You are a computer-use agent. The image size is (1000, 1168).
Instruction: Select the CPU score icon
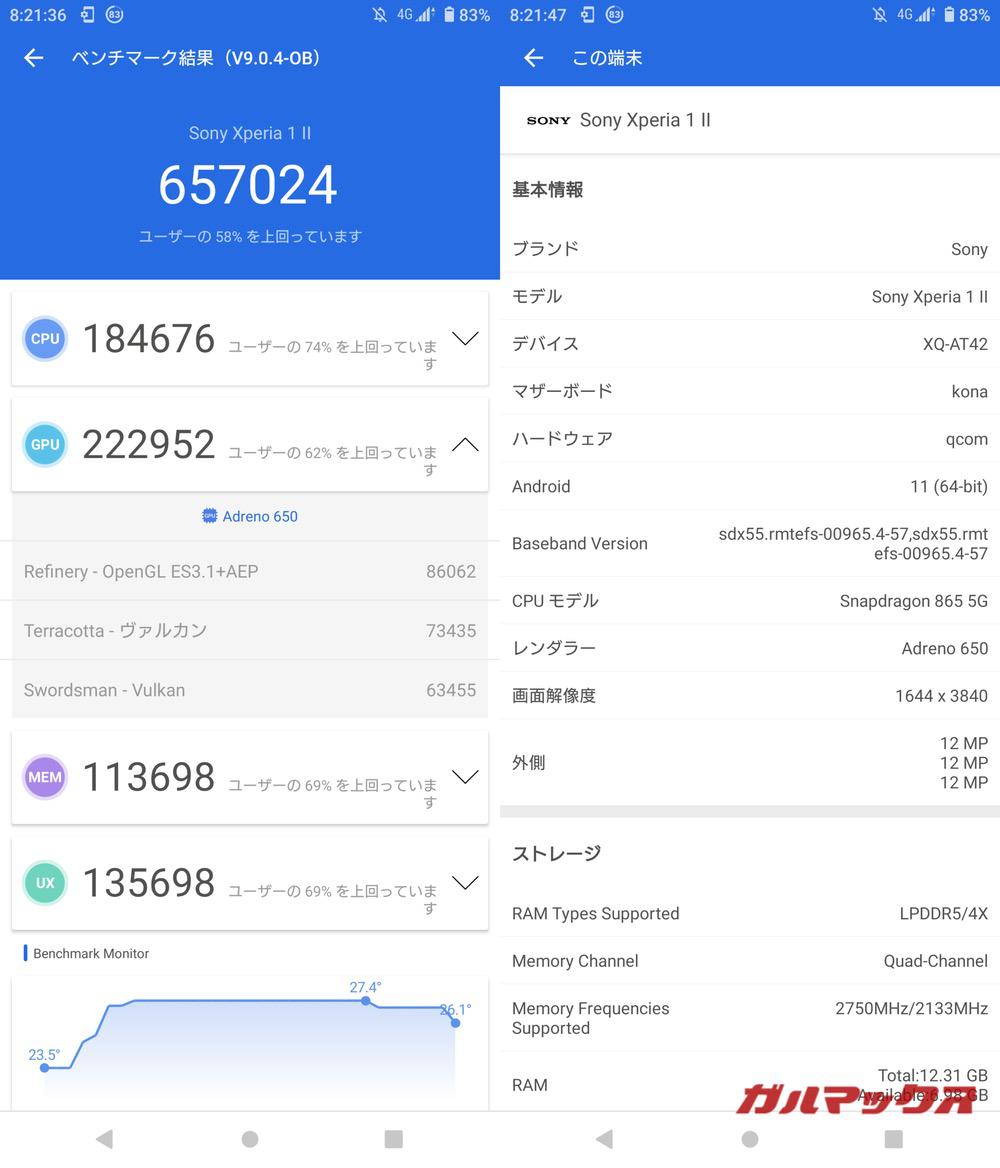44,338
